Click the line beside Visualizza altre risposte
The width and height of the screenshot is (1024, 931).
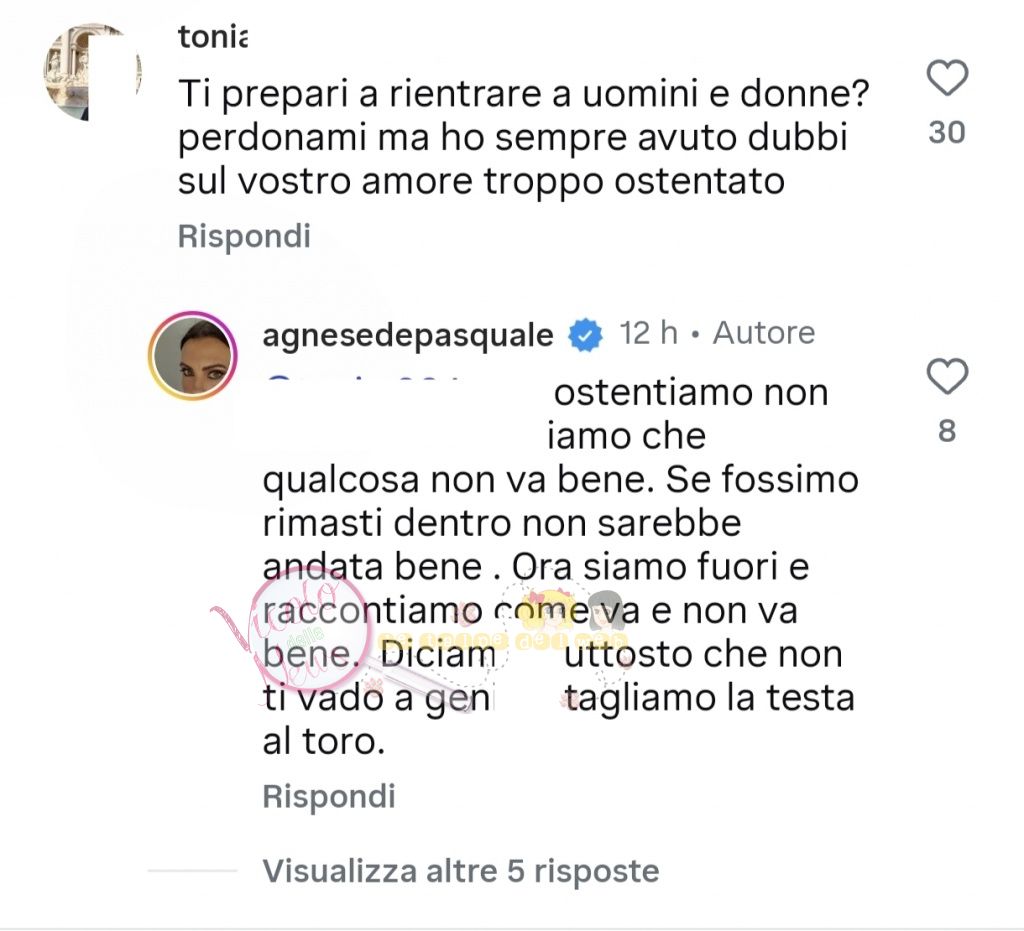(x=193, y=871)
